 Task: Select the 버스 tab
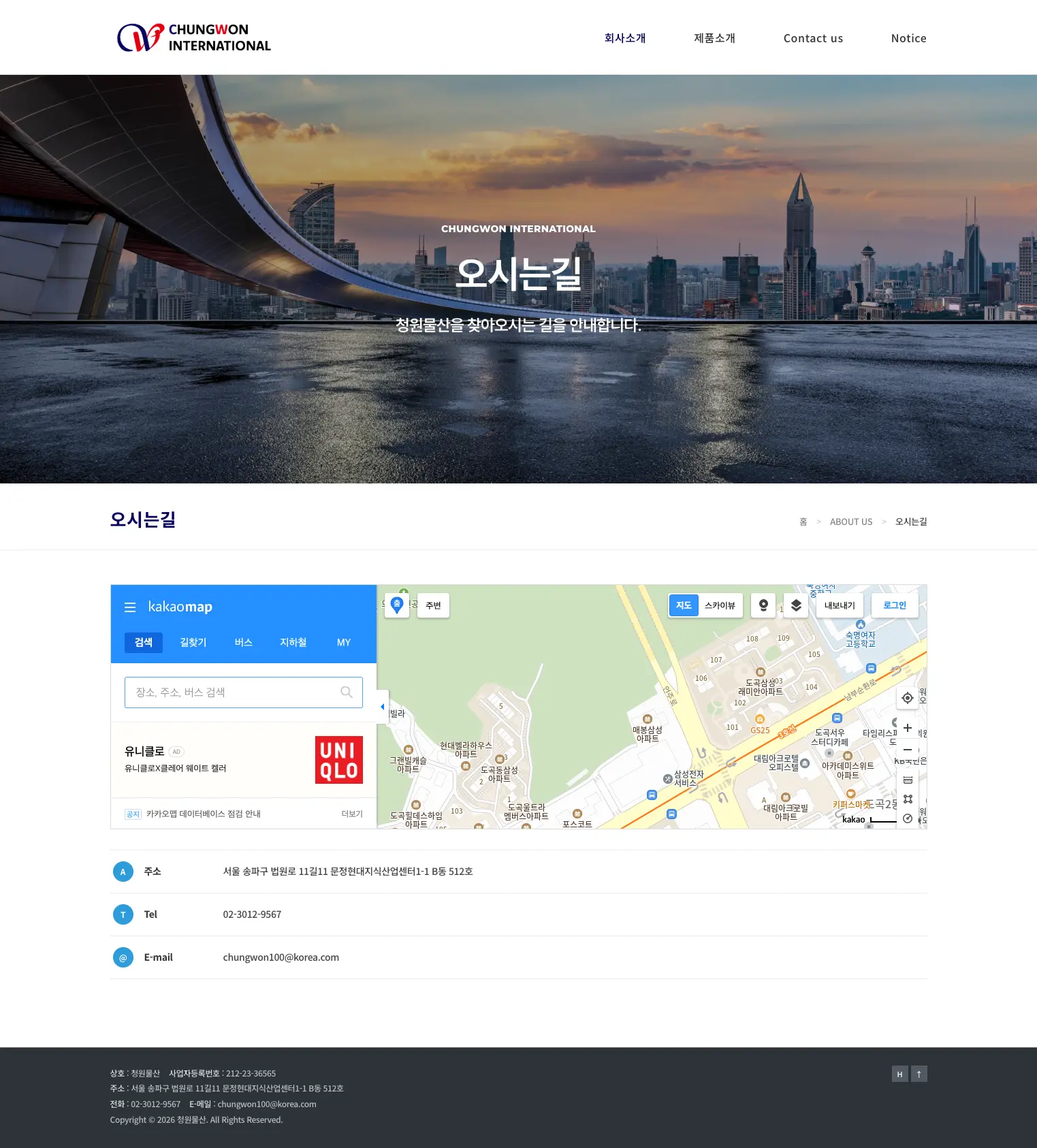[244, 642]
